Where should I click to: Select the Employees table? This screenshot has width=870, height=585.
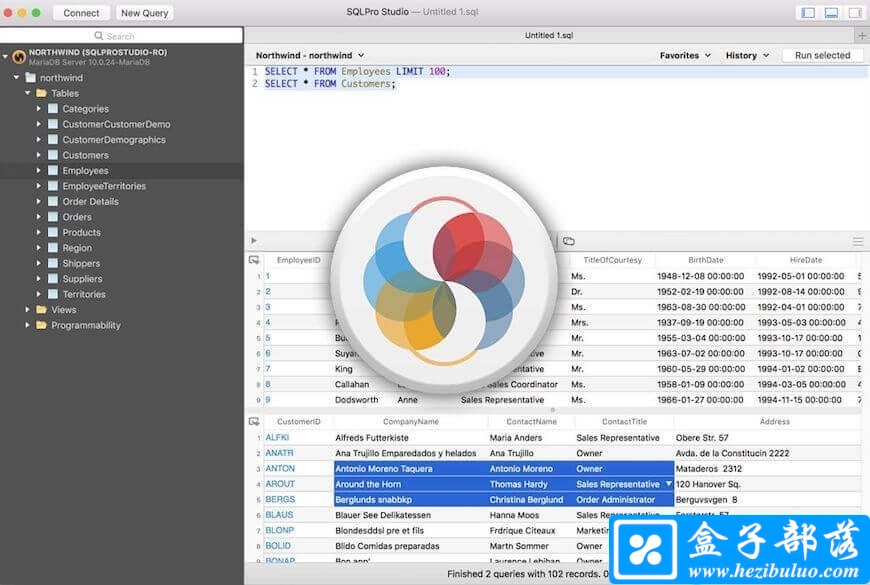pyautogui.click(x=85, y=171)
